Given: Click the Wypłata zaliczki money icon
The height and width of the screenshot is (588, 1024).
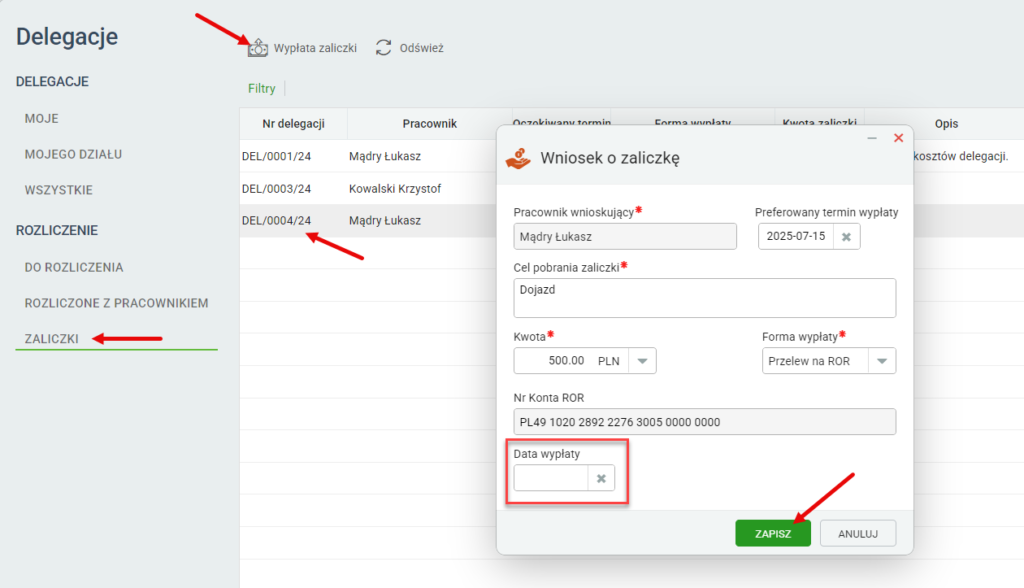Looking at the screenshot, I should (x=257, y=48).
